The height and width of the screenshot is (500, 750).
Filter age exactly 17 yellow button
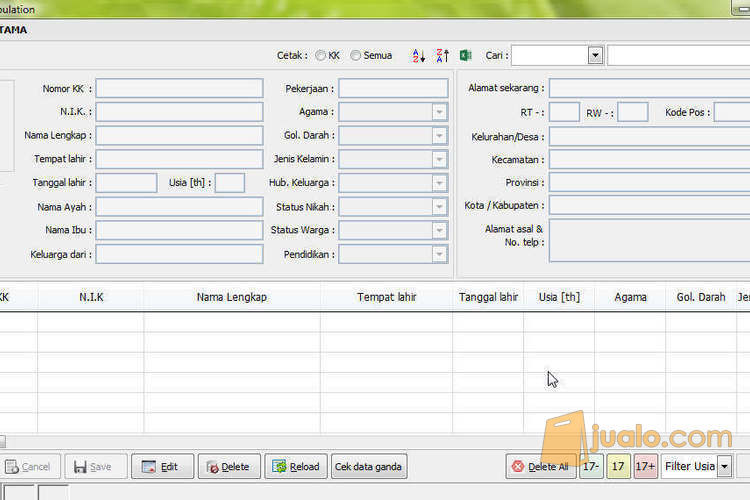tap(618, 467)
